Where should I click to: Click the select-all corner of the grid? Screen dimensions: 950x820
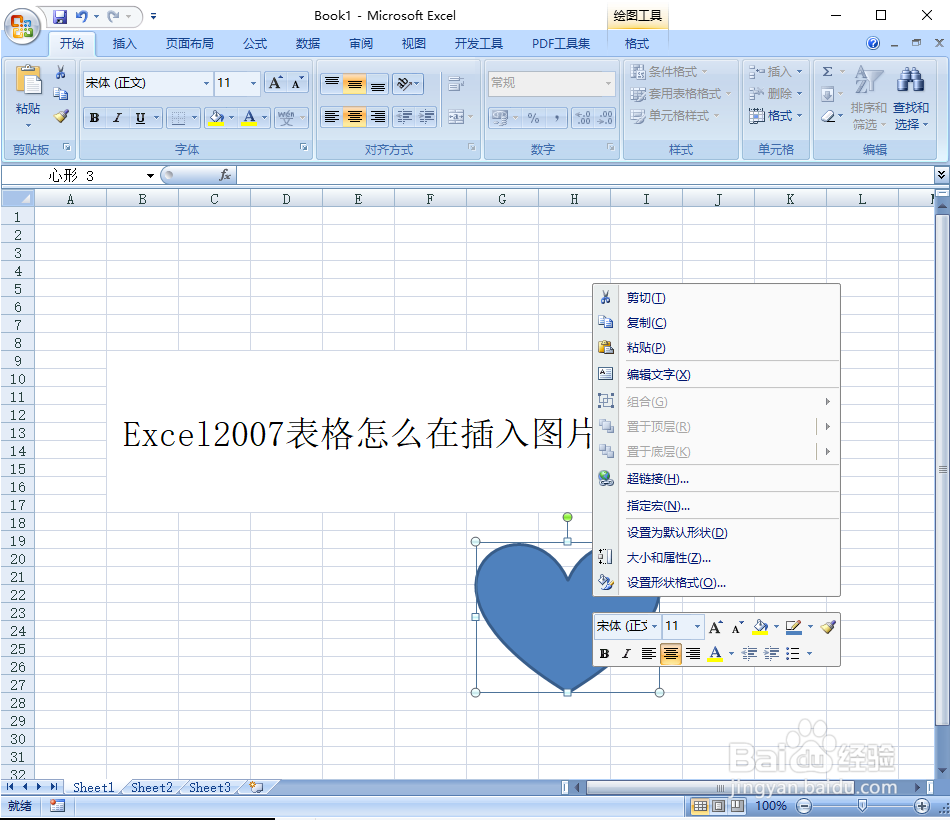point(18,198)
